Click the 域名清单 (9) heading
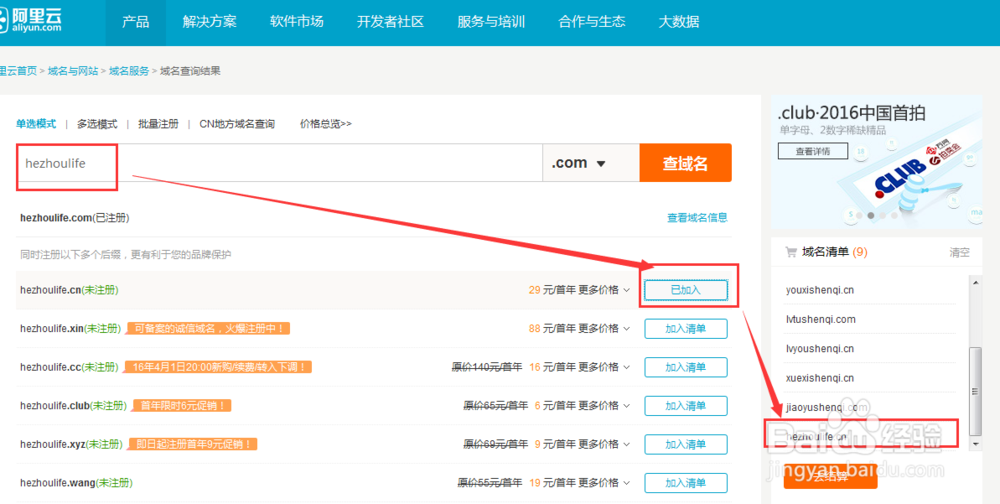 coord(834,252)
